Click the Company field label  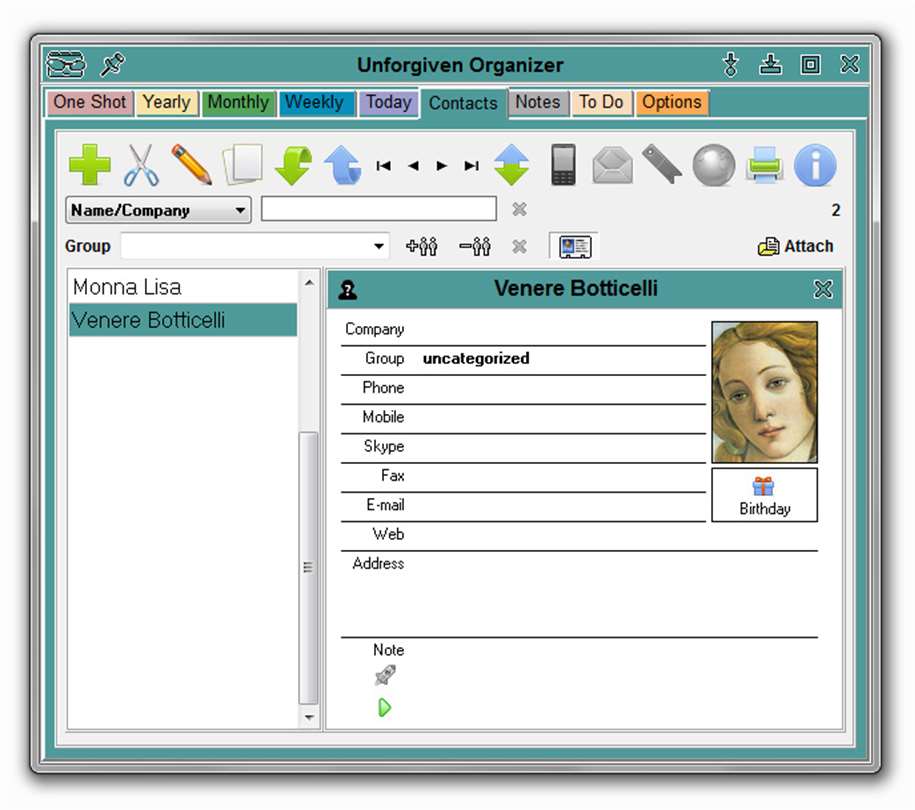pos(375,329)
